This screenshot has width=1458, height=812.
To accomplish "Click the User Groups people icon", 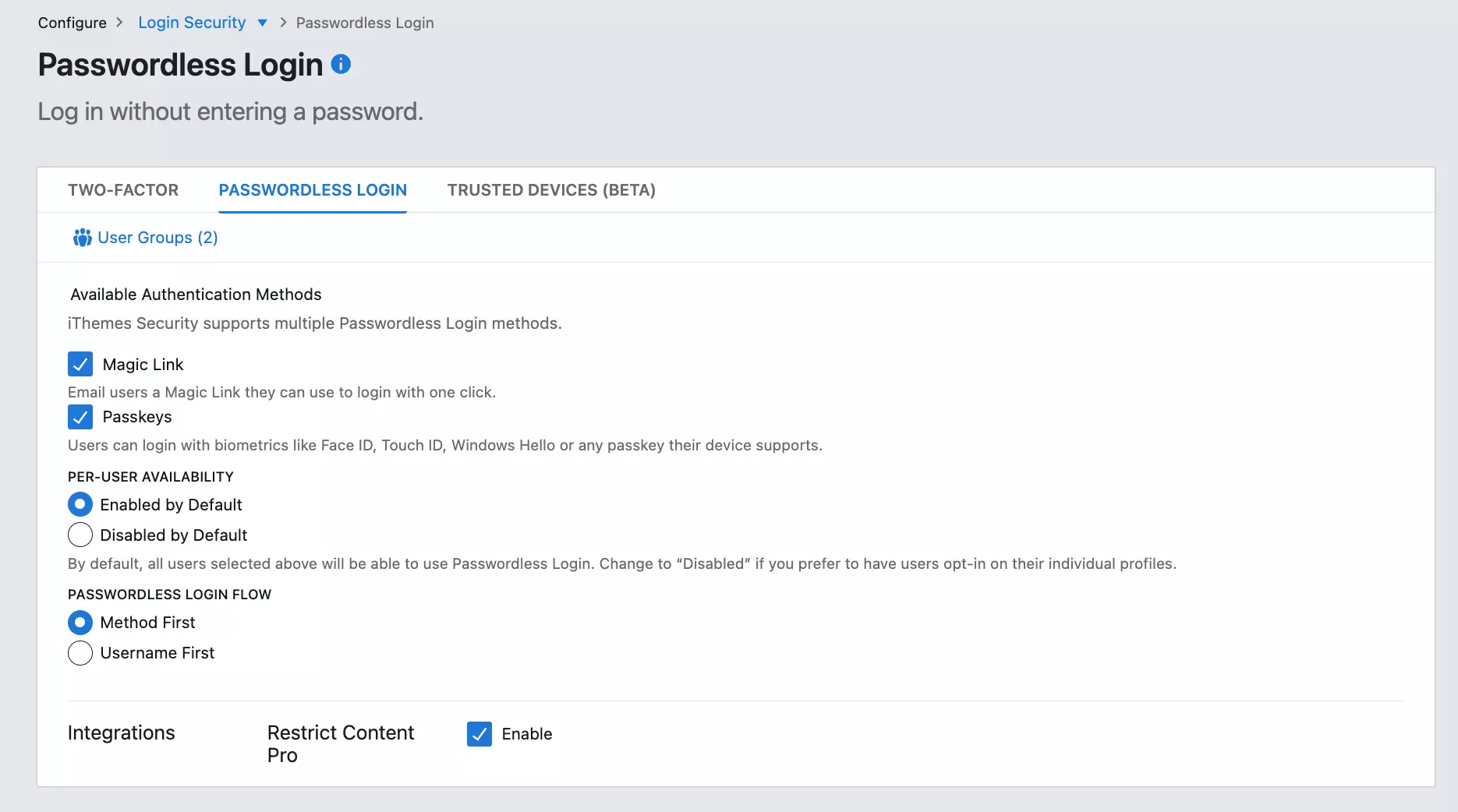I will 82,238.
